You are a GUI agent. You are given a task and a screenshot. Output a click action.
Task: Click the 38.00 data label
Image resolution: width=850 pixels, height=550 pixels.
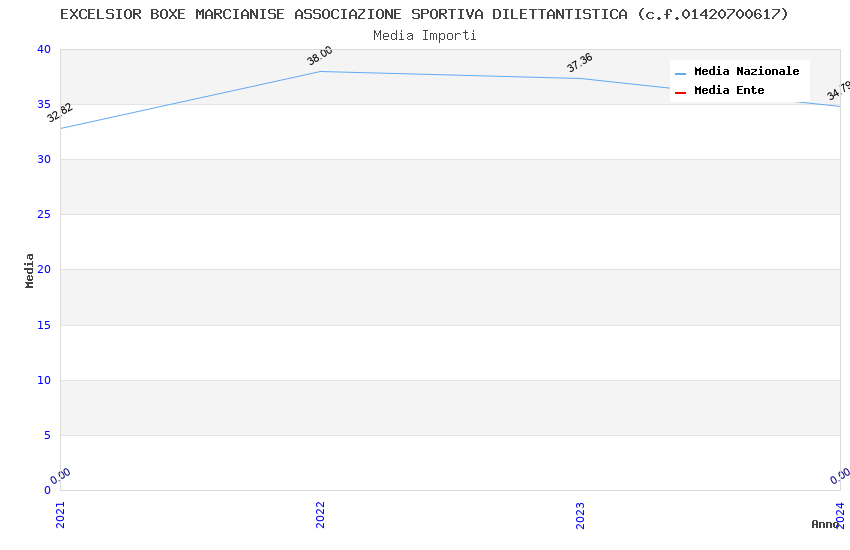(x=320, y=56)
